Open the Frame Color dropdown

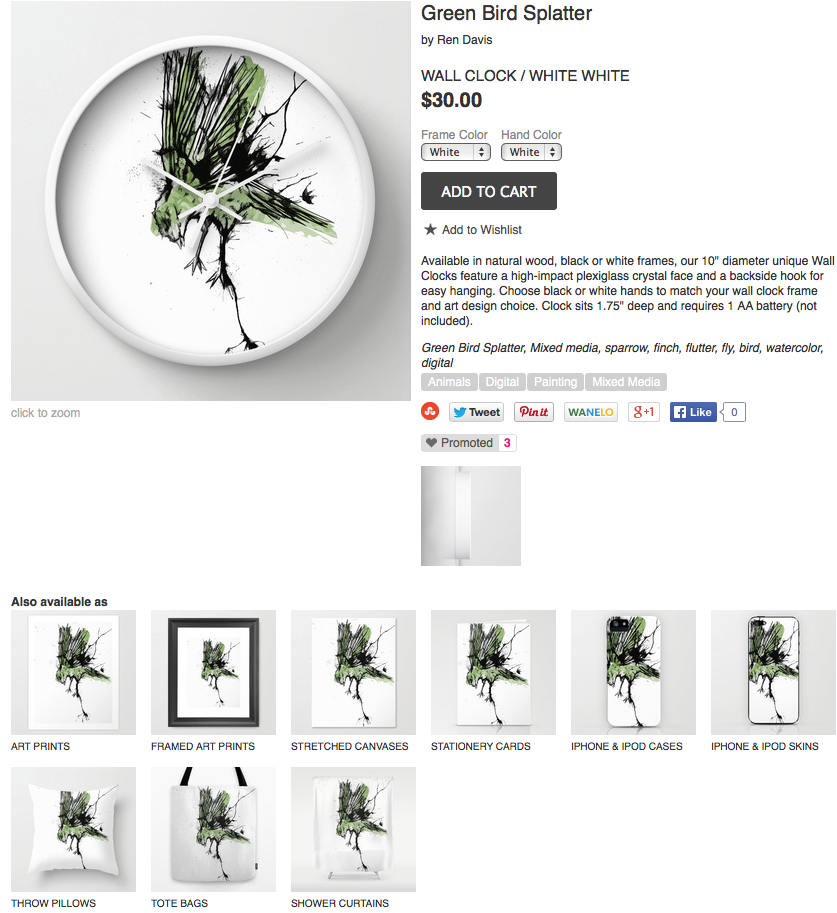456,152
